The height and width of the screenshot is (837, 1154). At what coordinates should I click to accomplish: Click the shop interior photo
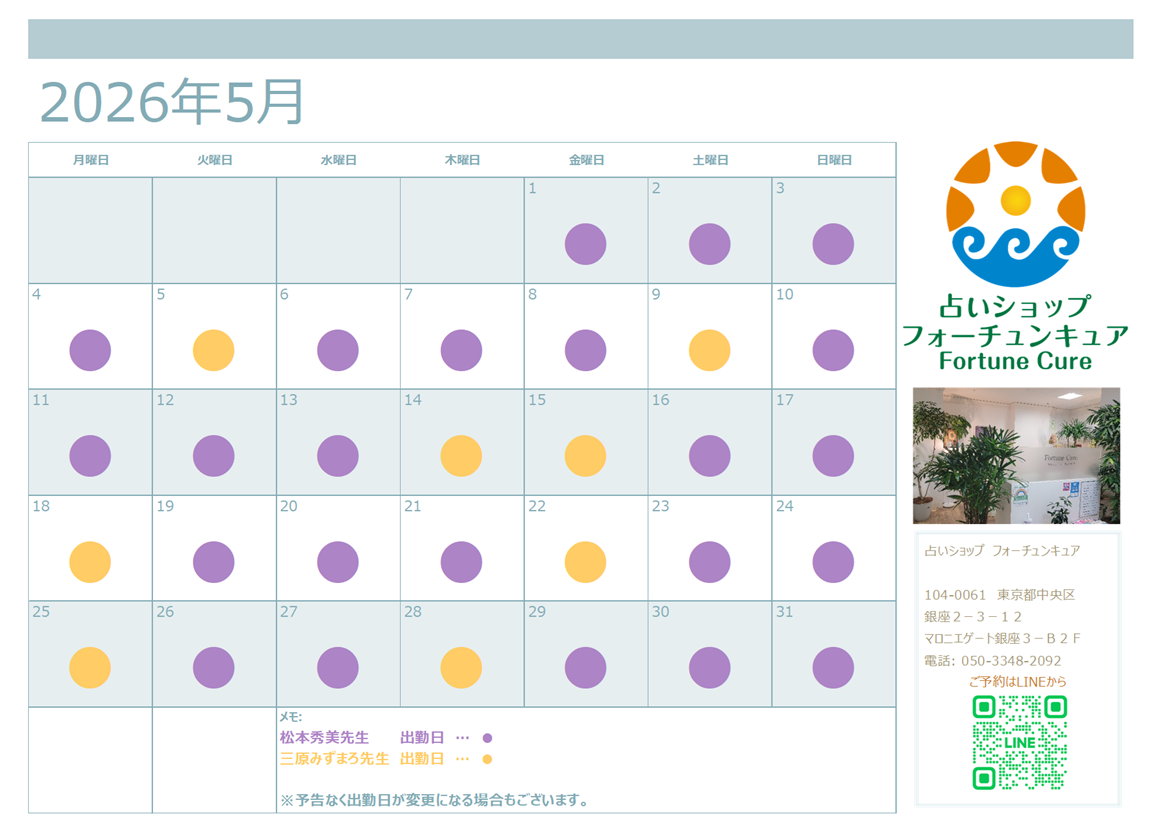pyautogui.click(x=1016, y=456)
